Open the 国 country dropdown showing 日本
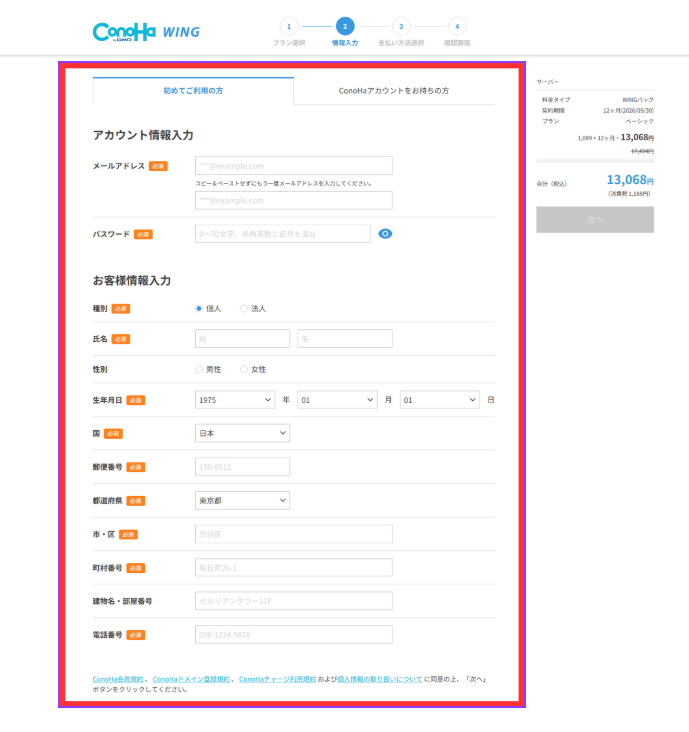689x732 pixels. [x=242, y=433]
